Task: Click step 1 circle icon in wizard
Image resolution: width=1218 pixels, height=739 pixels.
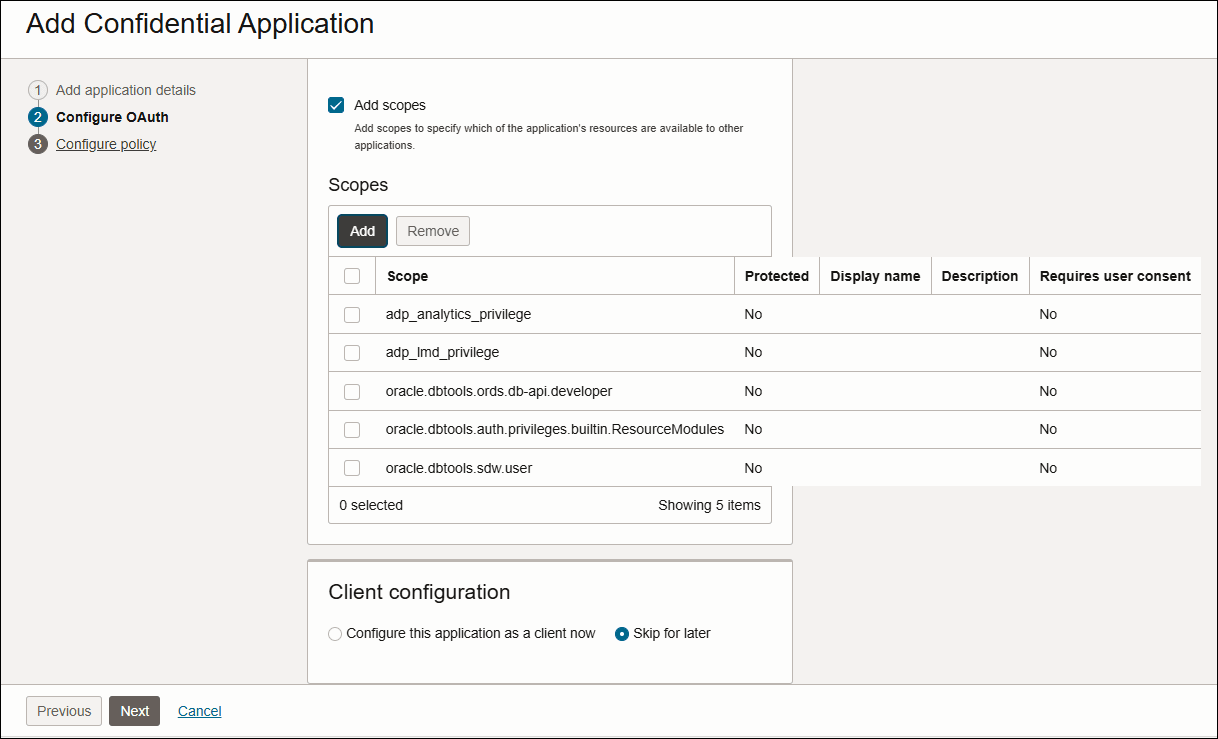Action: tap(38, 90)
